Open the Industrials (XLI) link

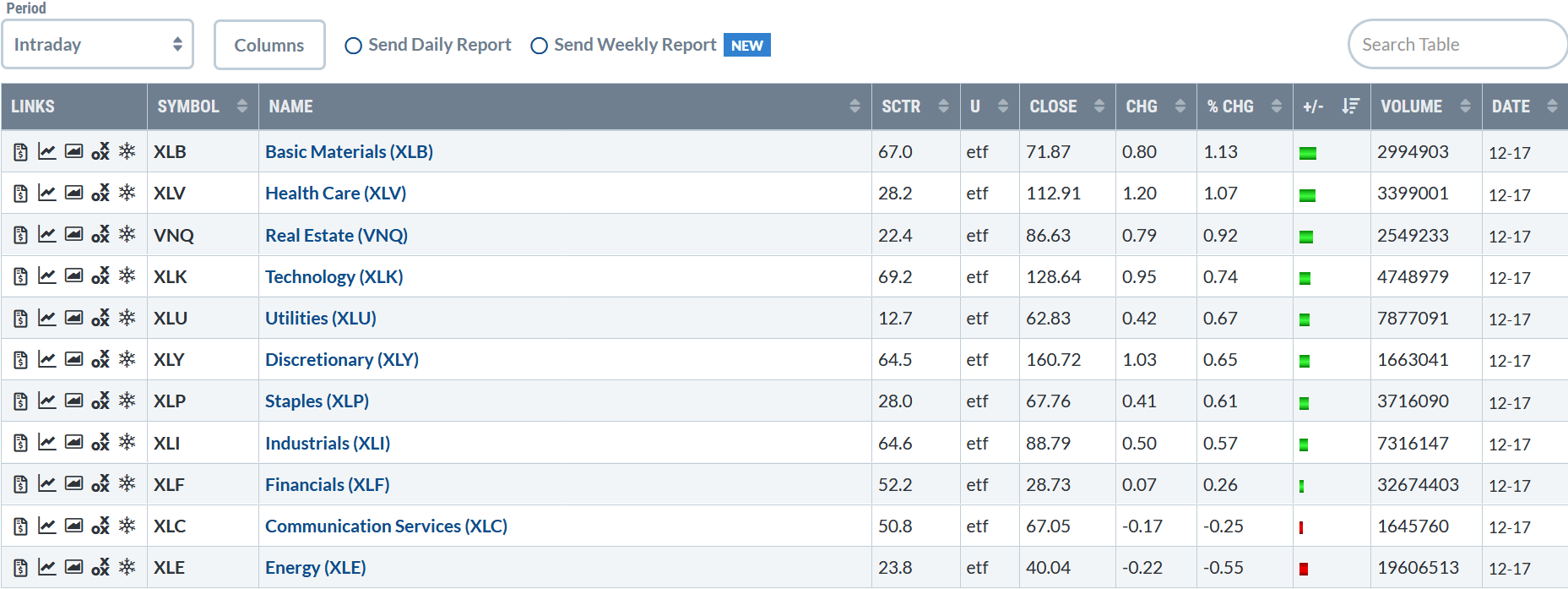328,444
